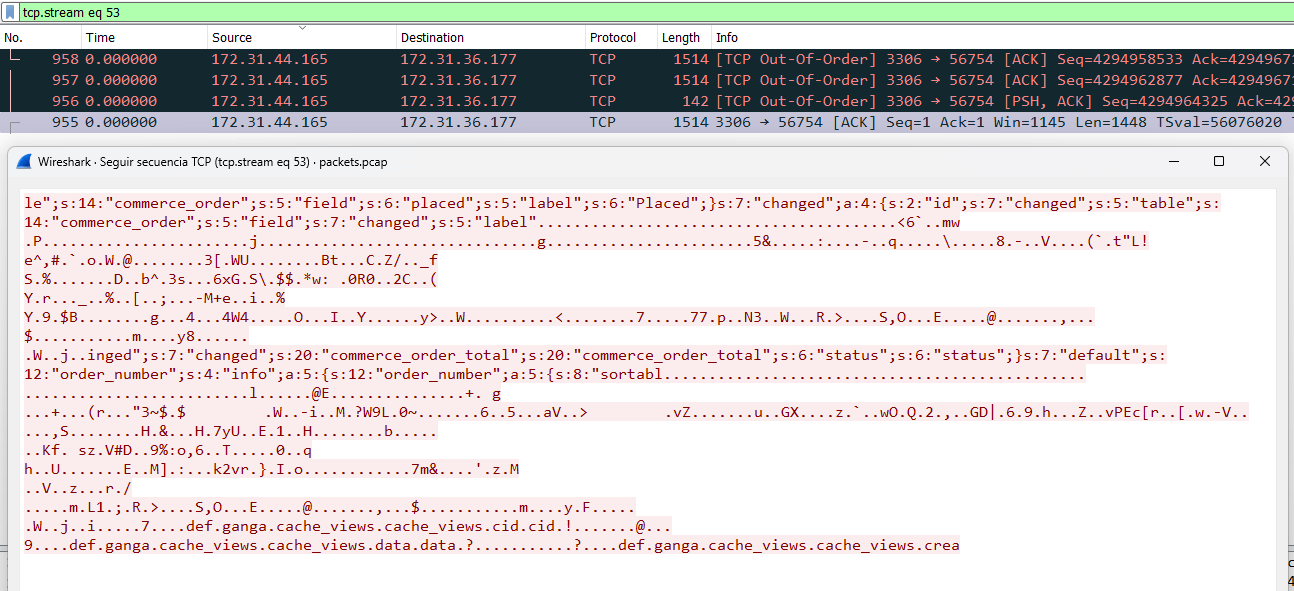
Task: Sort by Source column header
Action: pyautogui.click(x=301, y=38)
